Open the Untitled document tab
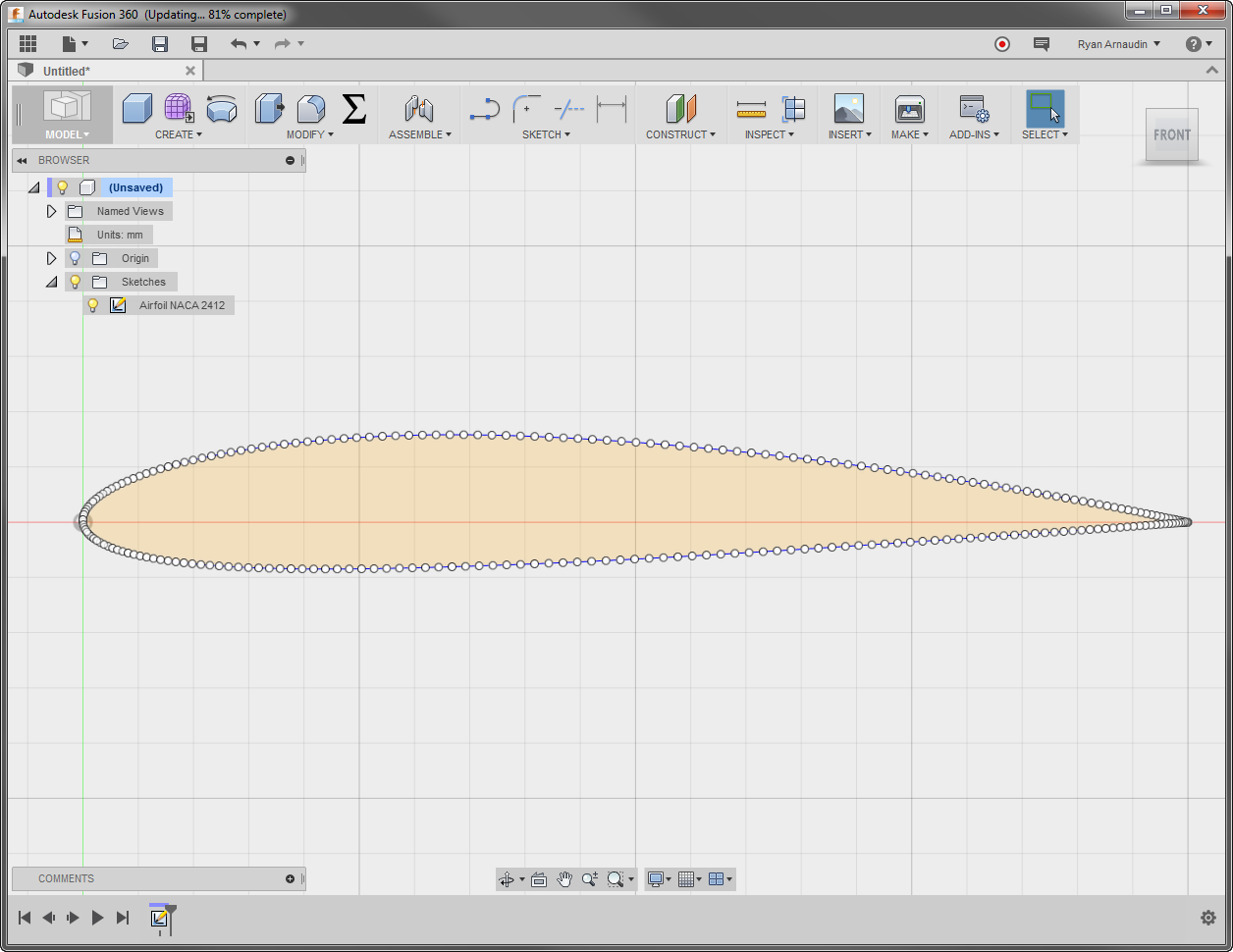 click(x=98, y=70)
